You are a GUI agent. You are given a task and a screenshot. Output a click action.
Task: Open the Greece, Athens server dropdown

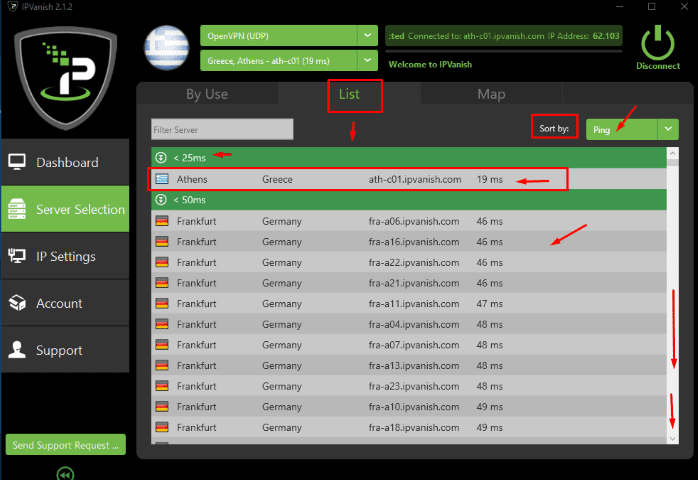pos(289,61)
